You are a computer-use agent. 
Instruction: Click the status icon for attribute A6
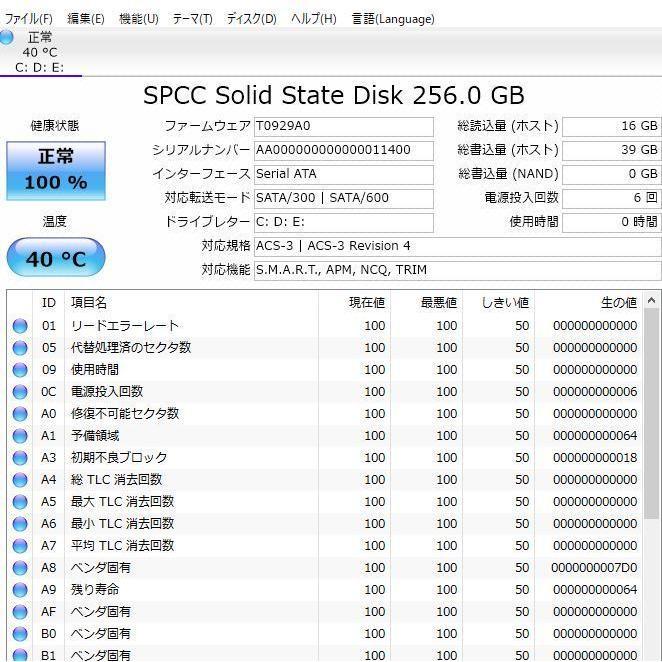pyautogui.click(x=20, y=524)
